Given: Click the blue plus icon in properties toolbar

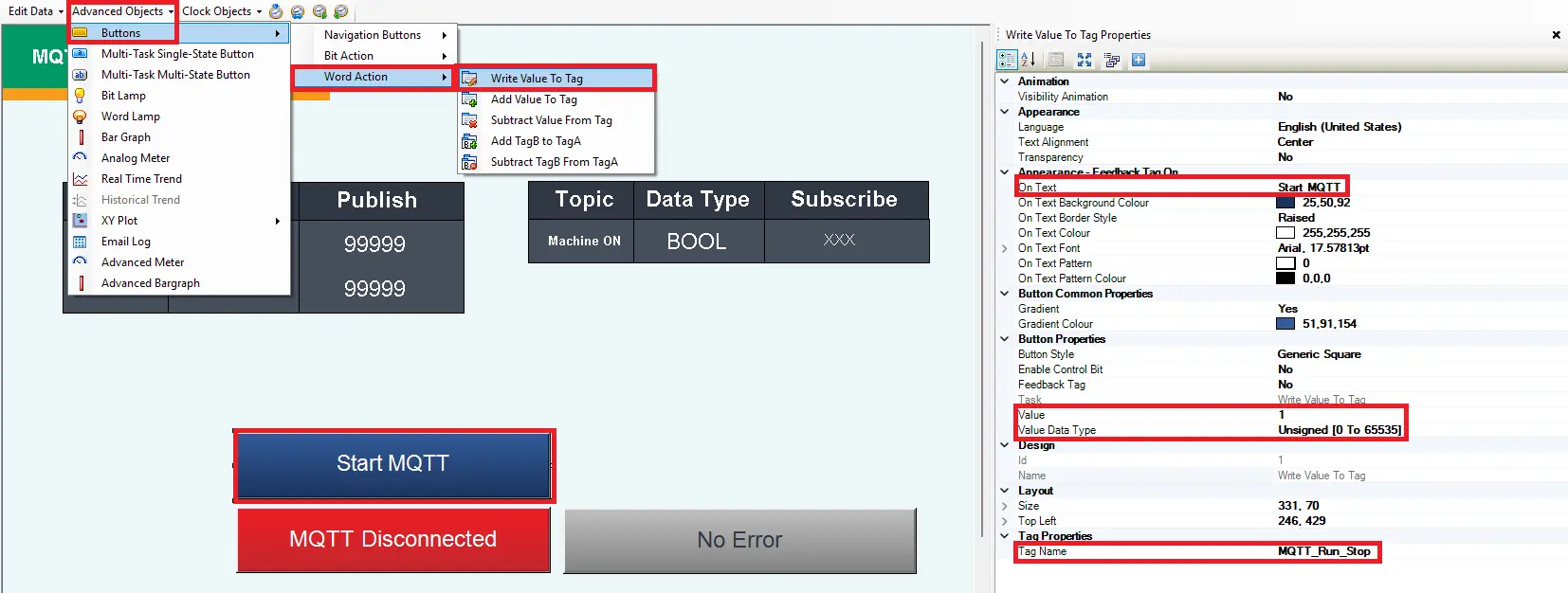Looking at the screenshot, I should click(x=1139, y=60).
